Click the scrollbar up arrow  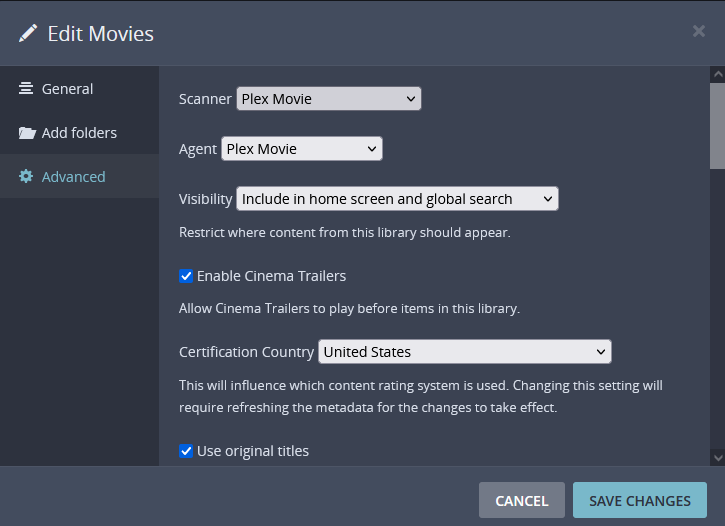(717, 74)
